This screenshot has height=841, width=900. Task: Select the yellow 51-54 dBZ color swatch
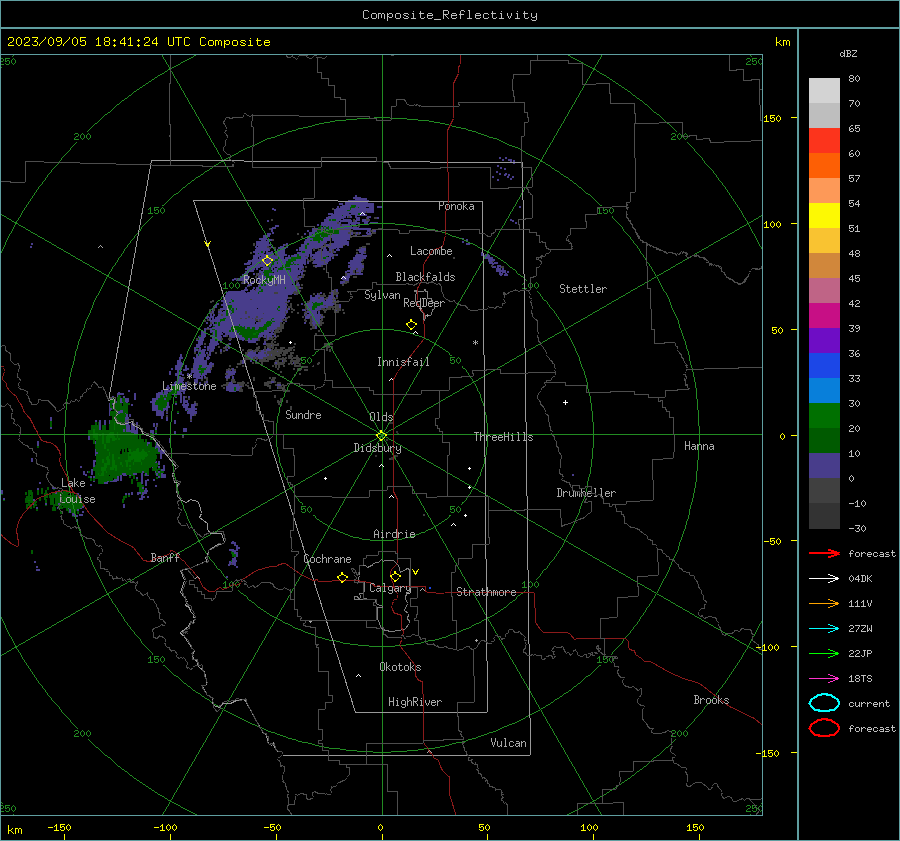click(824, 216)
